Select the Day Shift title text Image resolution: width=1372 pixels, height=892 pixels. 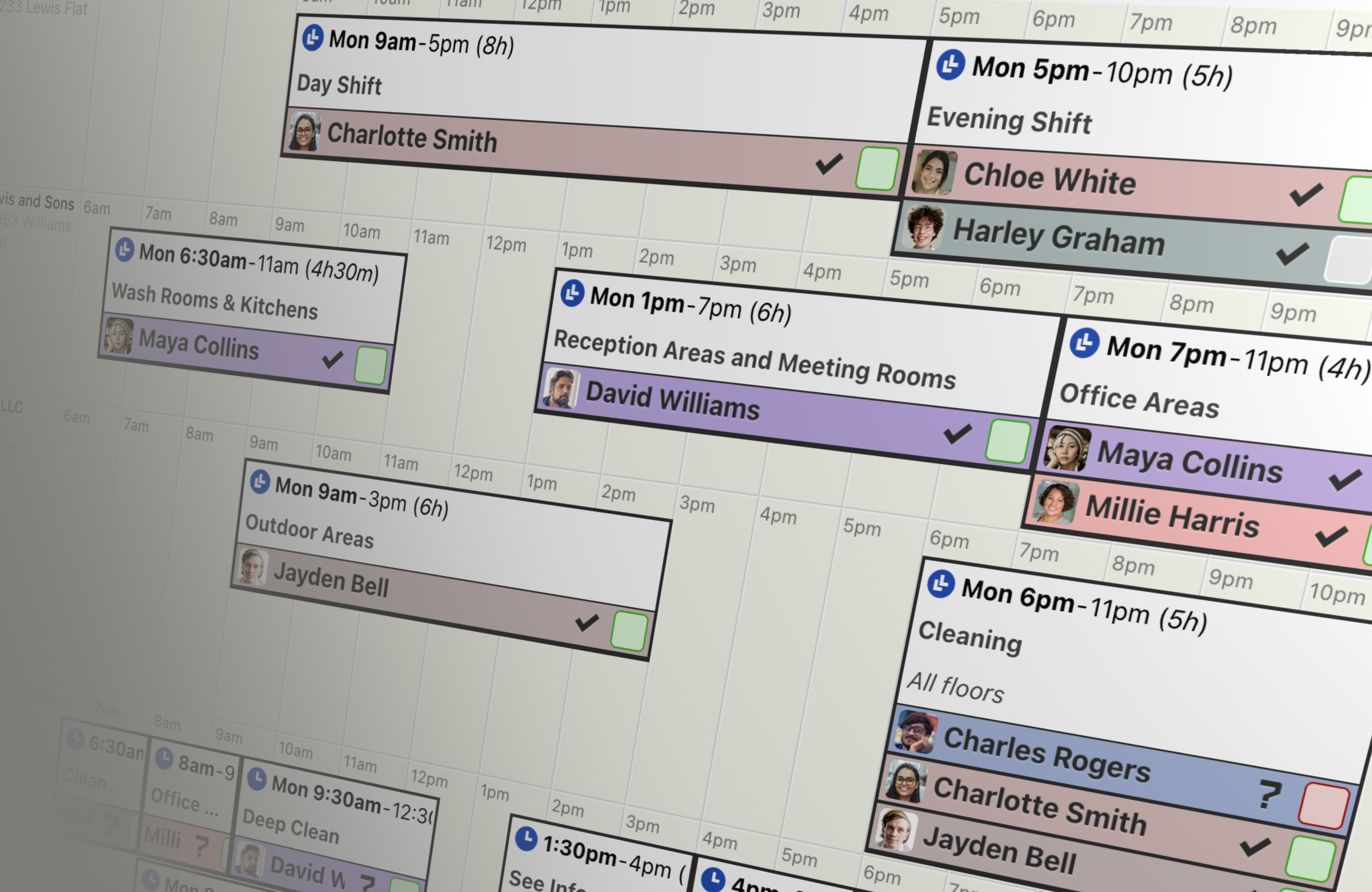pyautogui.click(x=339, y=84)
